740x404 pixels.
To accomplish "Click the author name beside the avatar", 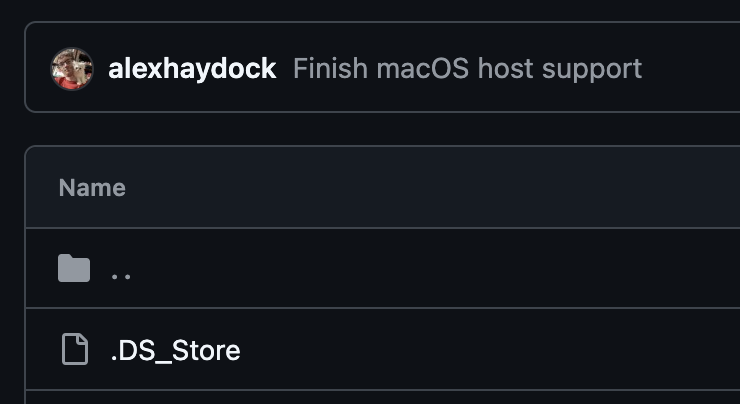I will pos(192,69).
